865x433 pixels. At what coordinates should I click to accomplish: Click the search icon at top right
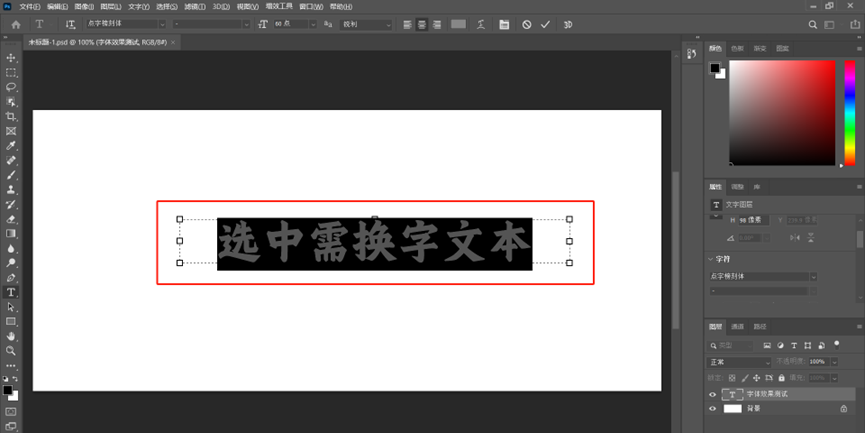(x=811, y=24)
